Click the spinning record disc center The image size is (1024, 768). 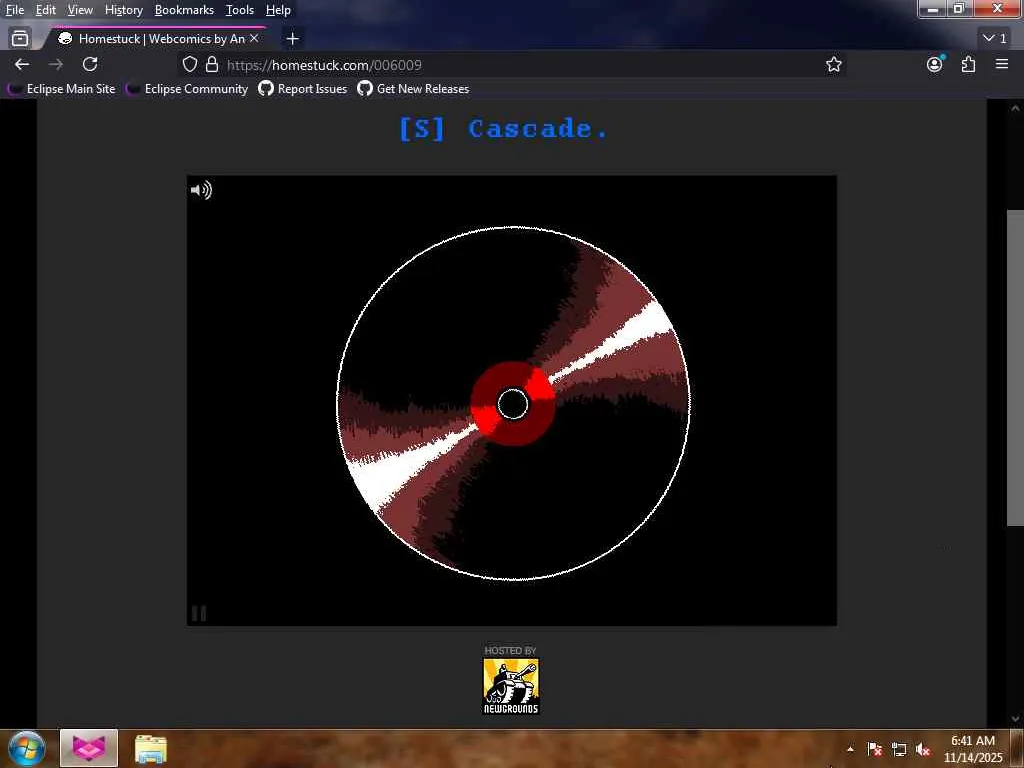(x=513, y=404)
